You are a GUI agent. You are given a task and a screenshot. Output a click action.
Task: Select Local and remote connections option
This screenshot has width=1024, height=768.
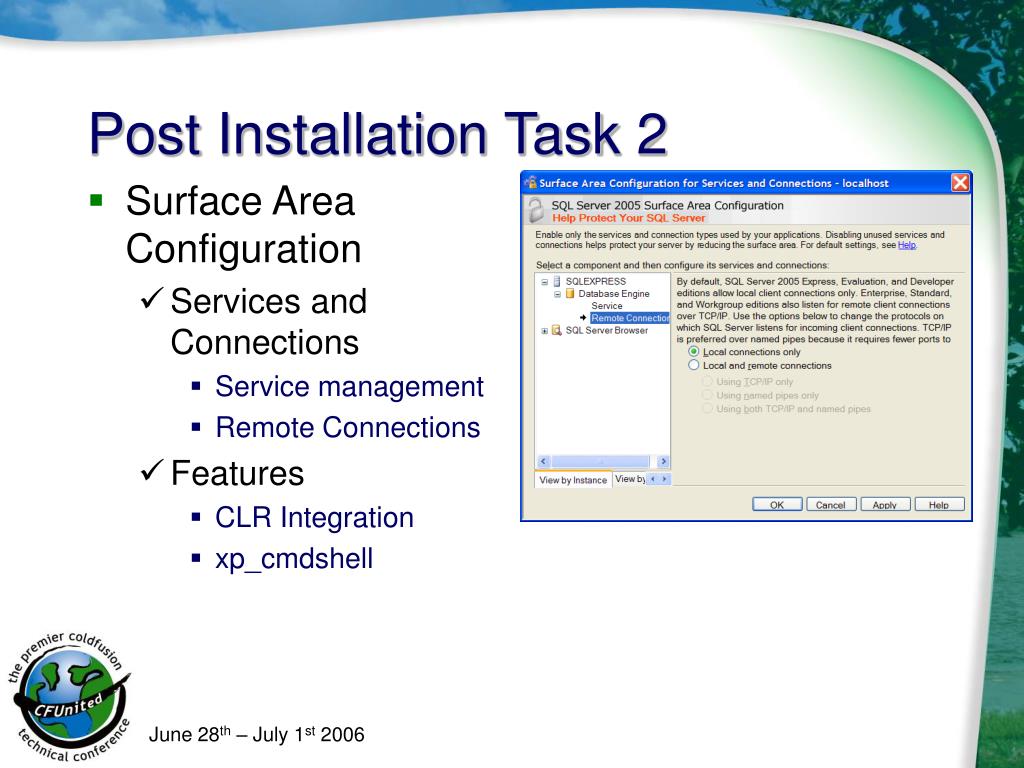tap(694, 365)
